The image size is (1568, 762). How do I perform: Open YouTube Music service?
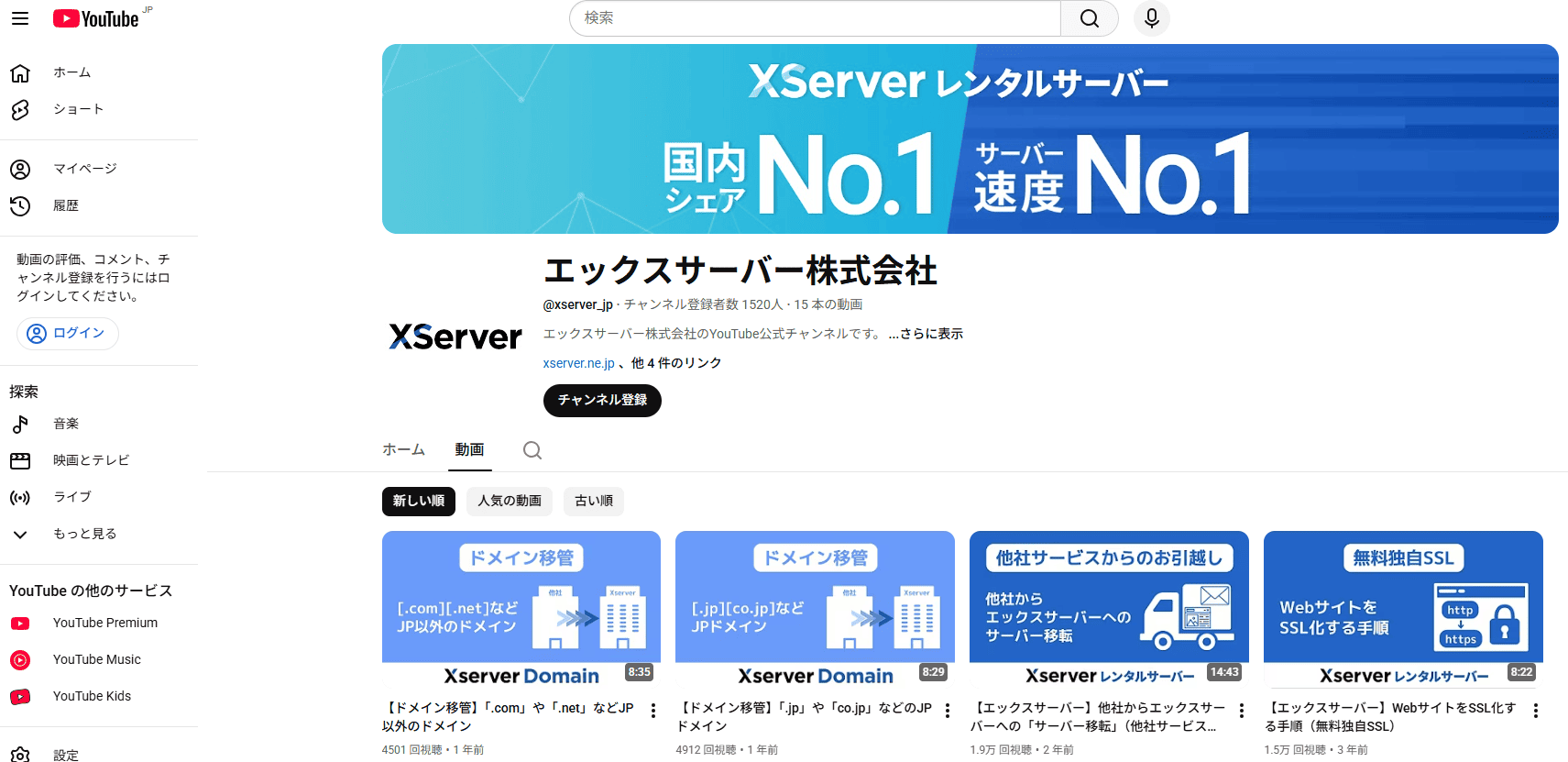tap(96, 659)
